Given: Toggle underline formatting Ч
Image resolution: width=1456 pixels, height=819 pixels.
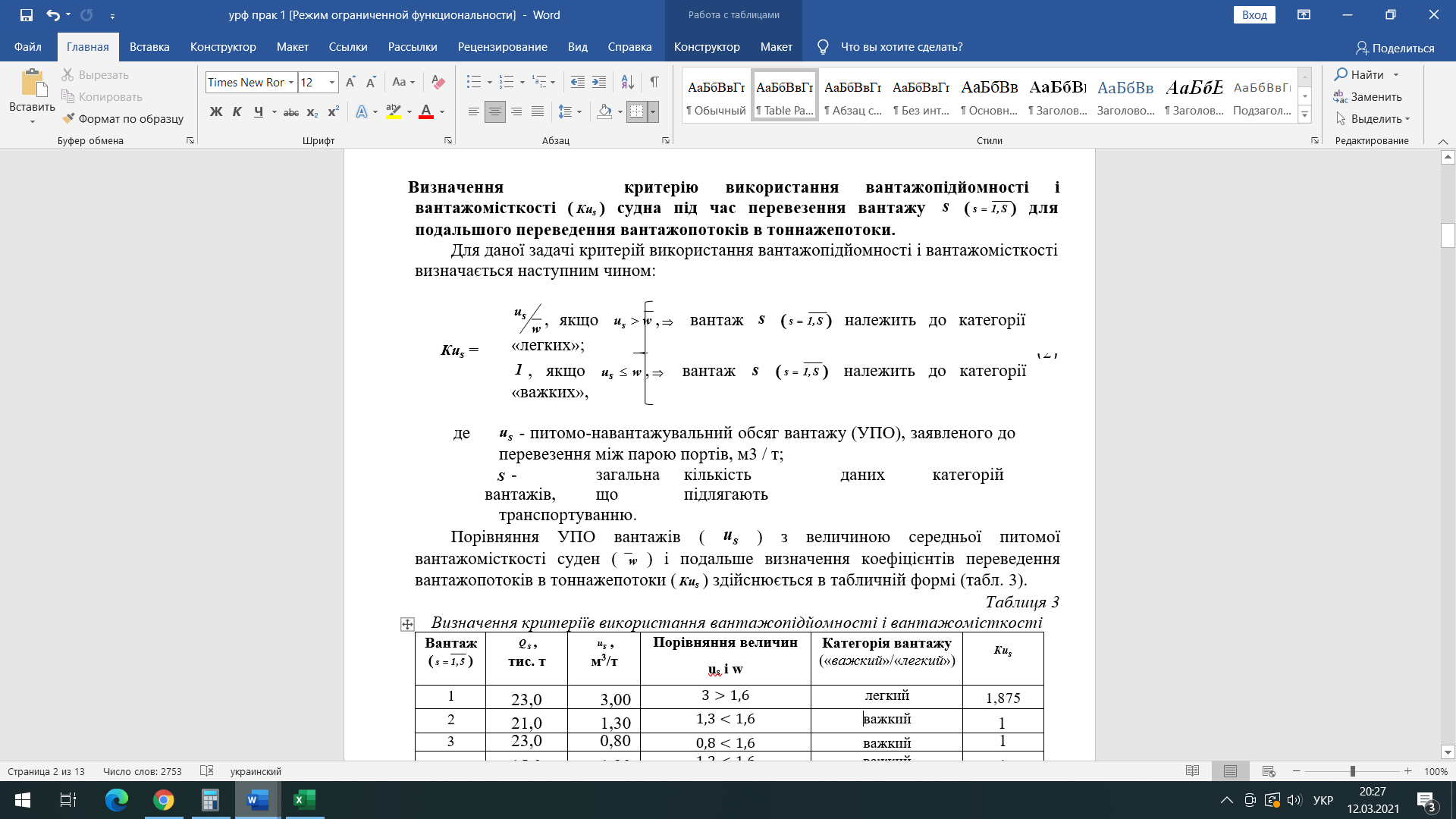Looking at the screenshot, I should click(x=259, y=112).
